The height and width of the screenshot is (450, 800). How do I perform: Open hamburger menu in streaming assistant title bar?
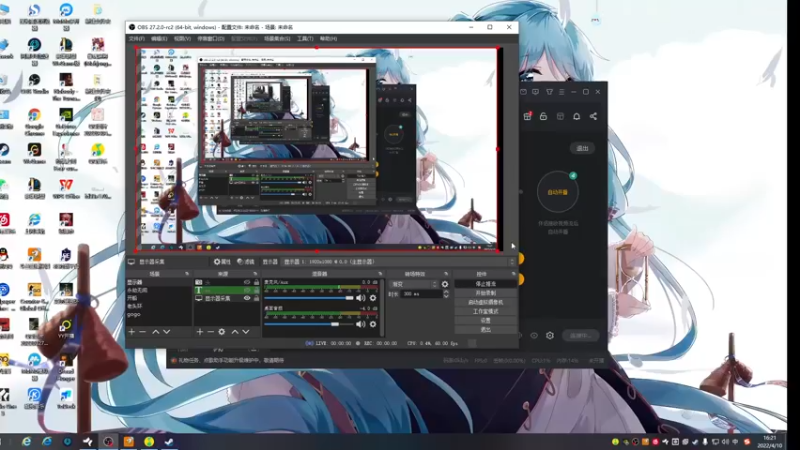[562, 92]
